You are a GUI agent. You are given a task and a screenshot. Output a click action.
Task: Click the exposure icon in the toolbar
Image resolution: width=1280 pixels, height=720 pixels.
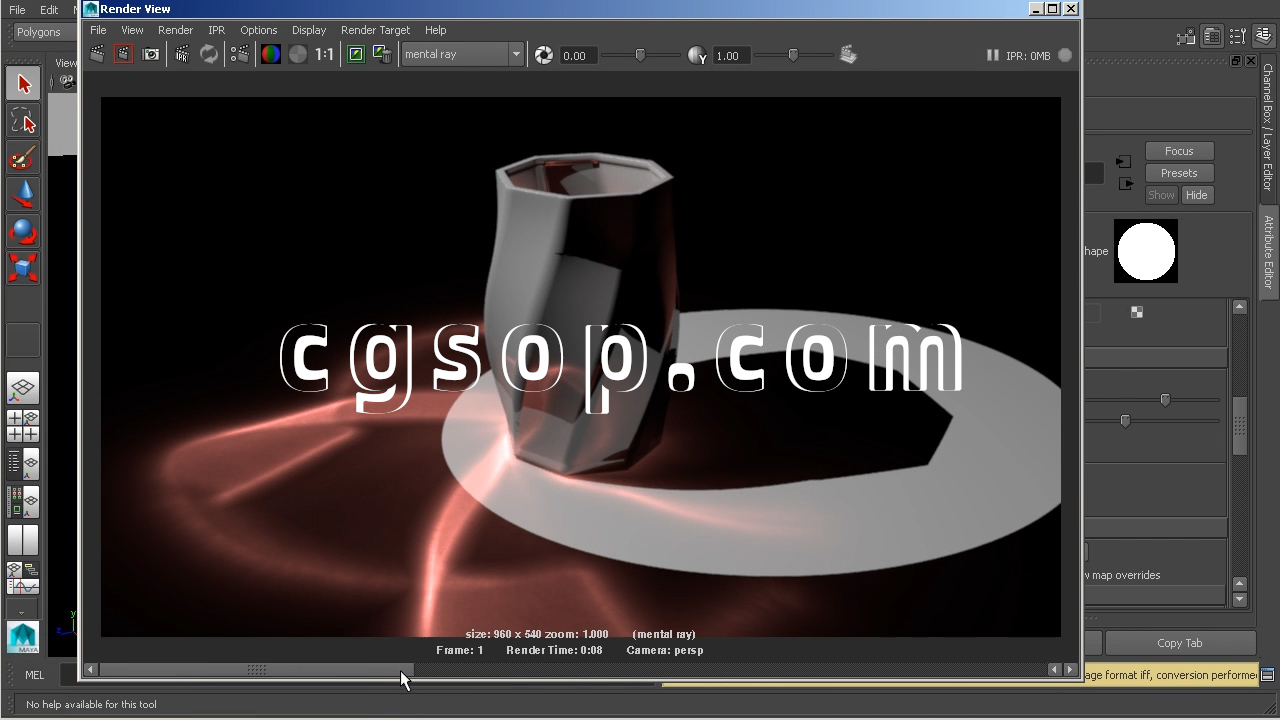[x=544, y=56]
